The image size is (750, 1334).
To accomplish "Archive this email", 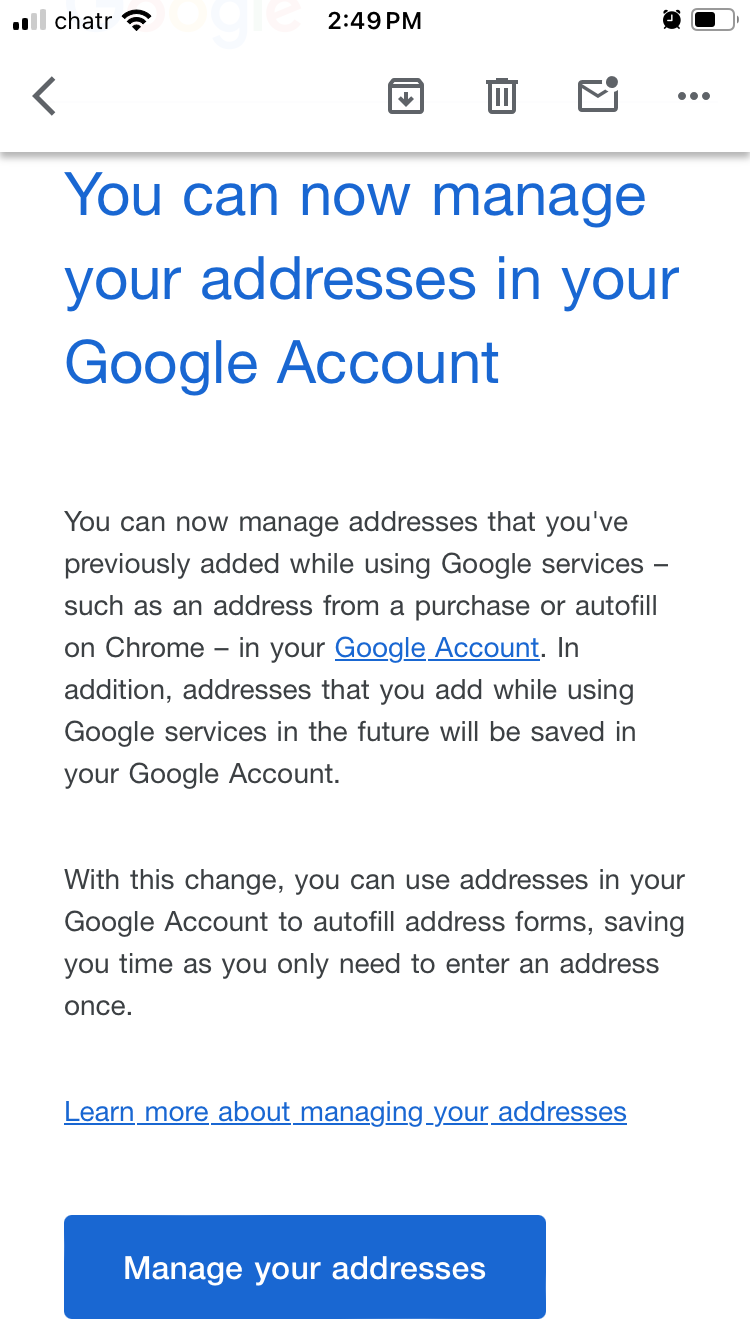I will coord(405,96).
